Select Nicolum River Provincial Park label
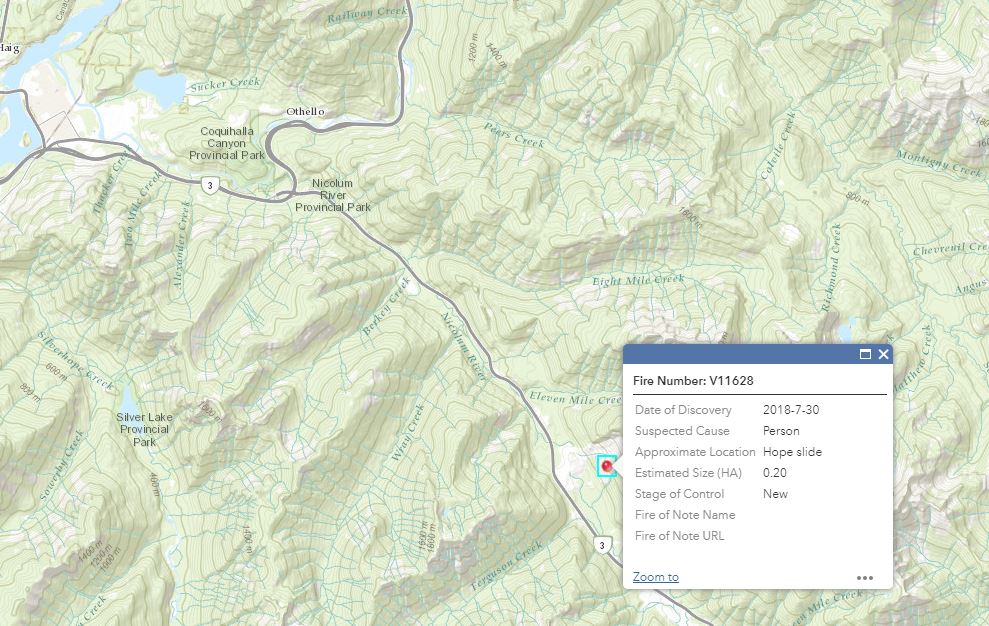The image size is (989, 626). click(332, 195)
